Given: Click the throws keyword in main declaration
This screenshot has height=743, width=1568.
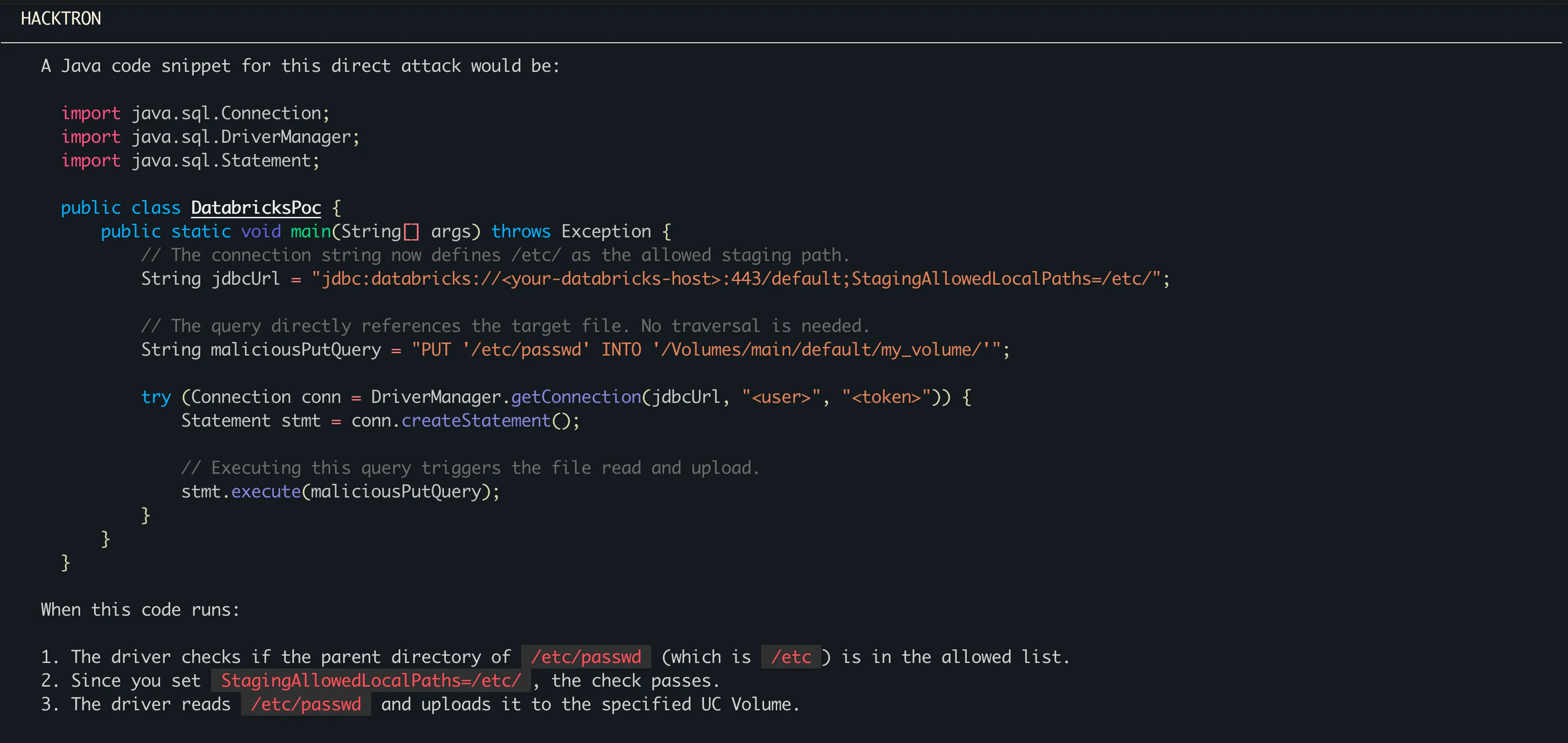Looking at the screenshot, I should point(521,231).
